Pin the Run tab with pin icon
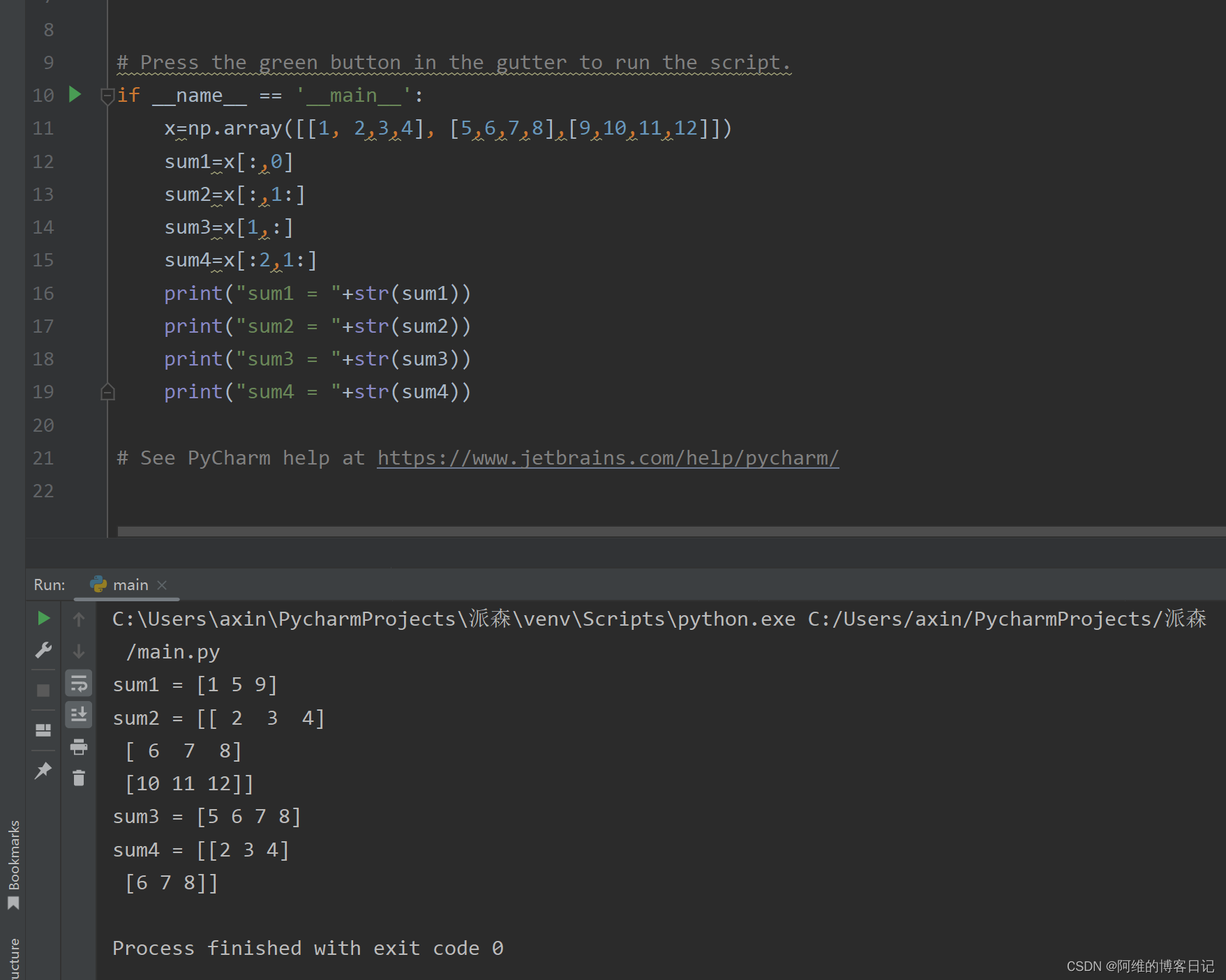This screenshot has height=980, width=1226. pyautogui.click(x=43, y=770)
